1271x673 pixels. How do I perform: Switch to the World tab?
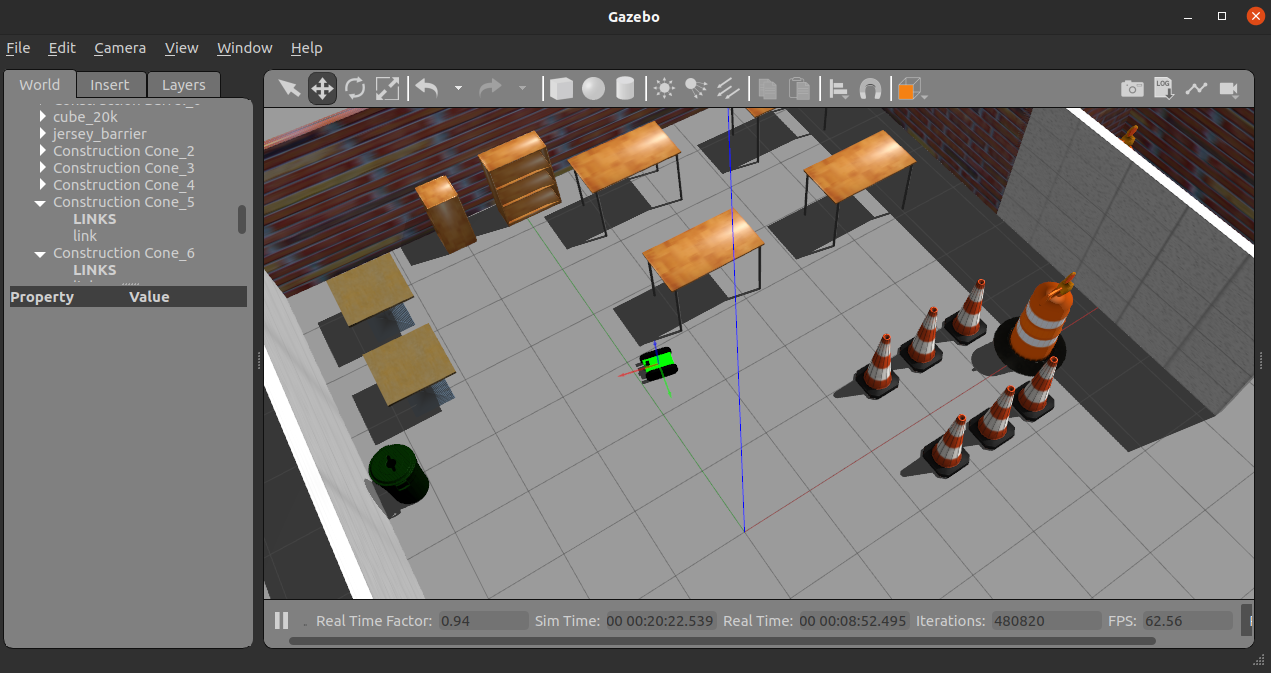40,84
